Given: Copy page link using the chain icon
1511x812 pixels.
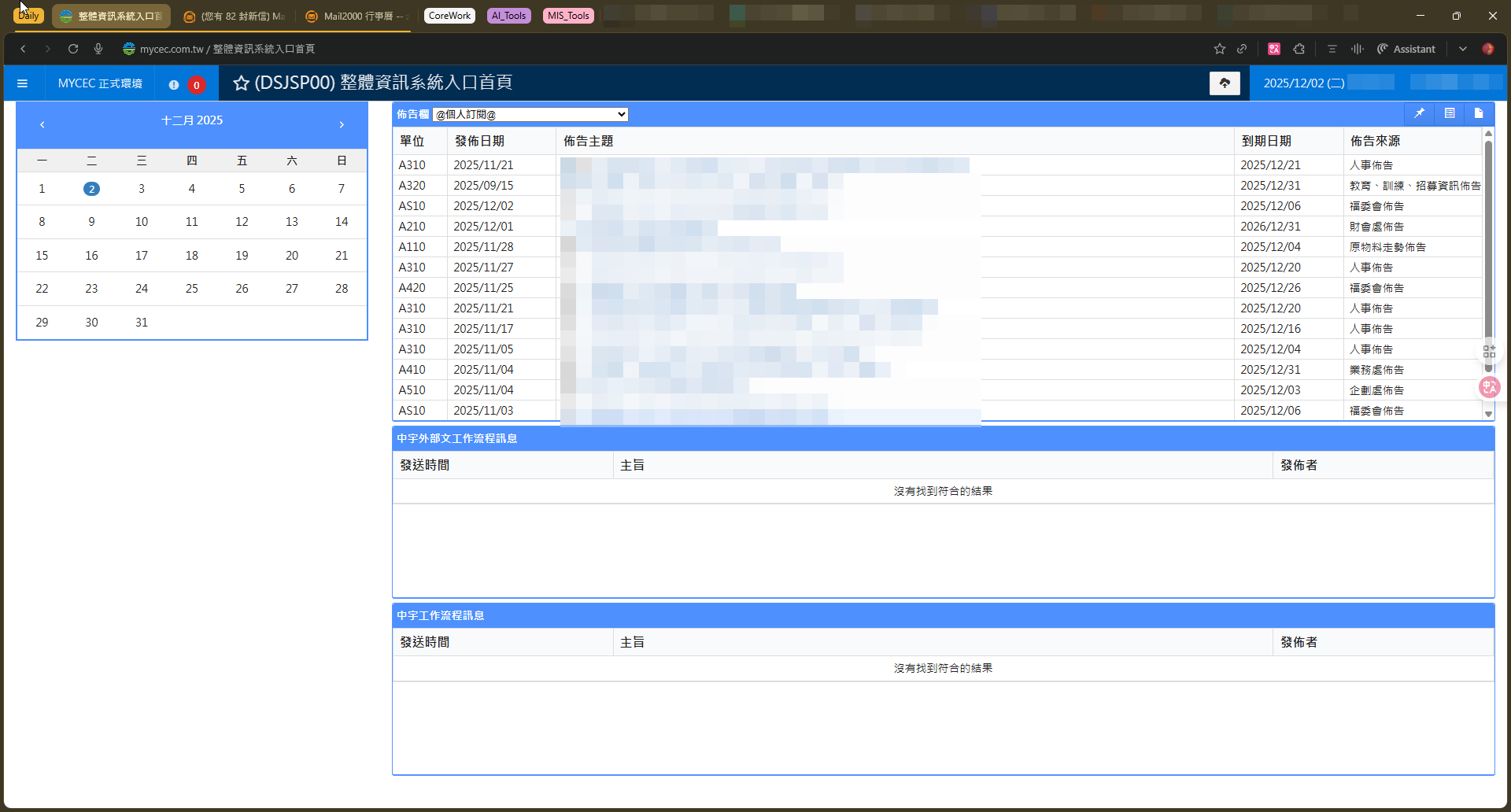Looking at the screenshot, I should coord(1242,49).
